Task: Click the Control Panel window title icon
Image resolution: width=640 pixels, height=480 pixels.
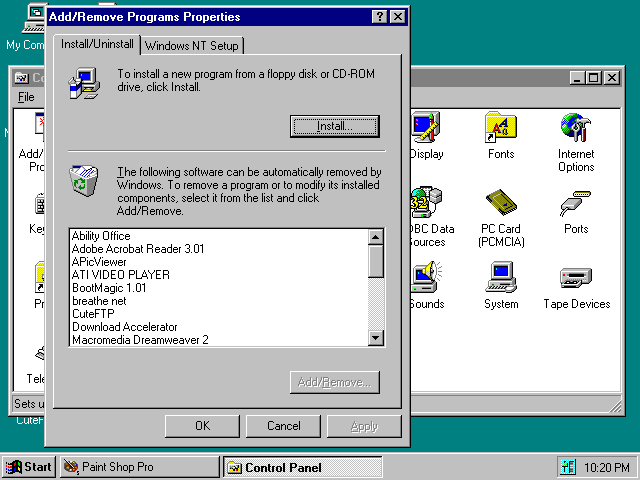Action: coord(22,78)
